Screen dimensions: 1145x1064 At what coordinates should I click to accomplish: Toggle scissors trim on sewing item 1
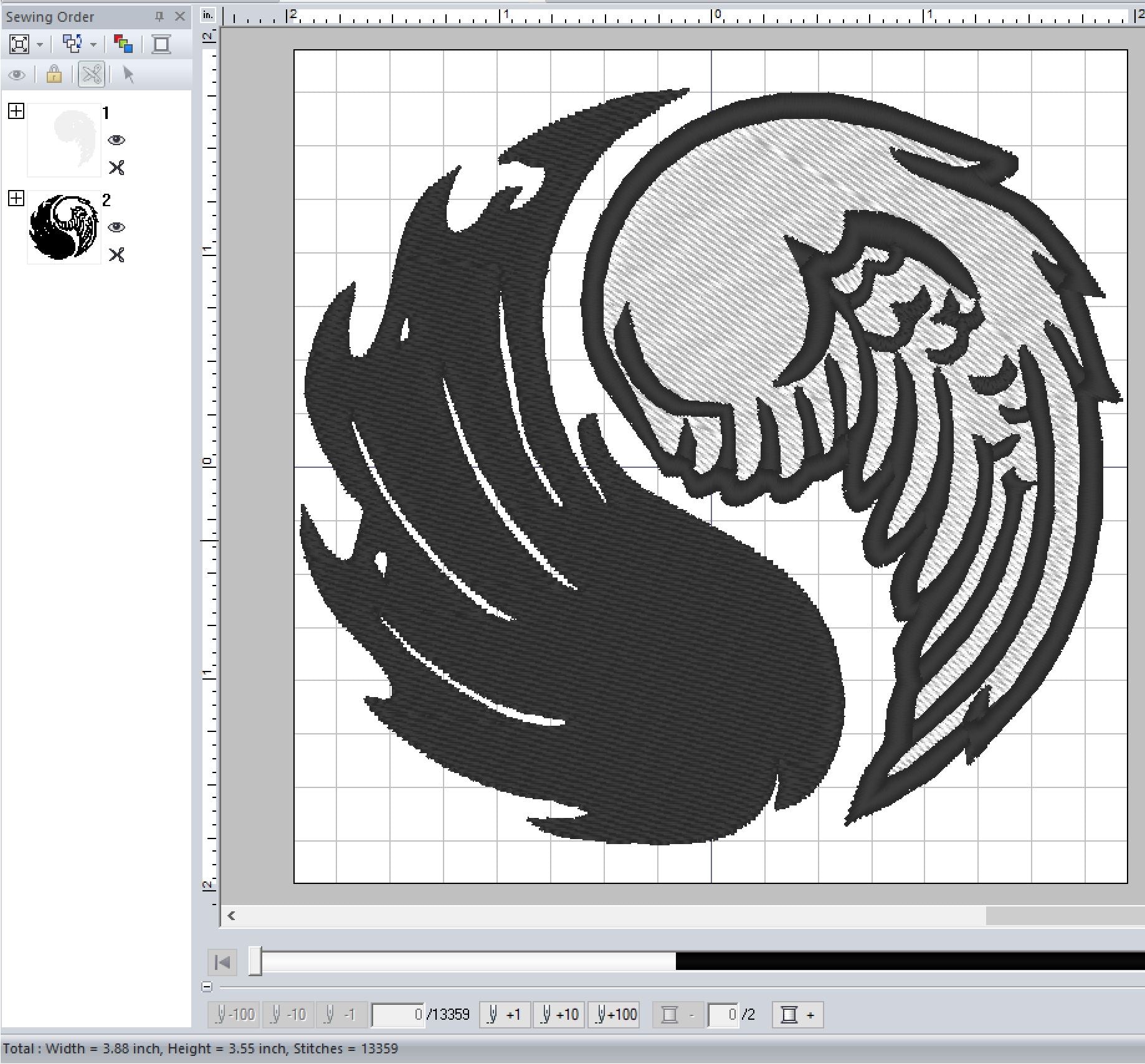(116, 168)
